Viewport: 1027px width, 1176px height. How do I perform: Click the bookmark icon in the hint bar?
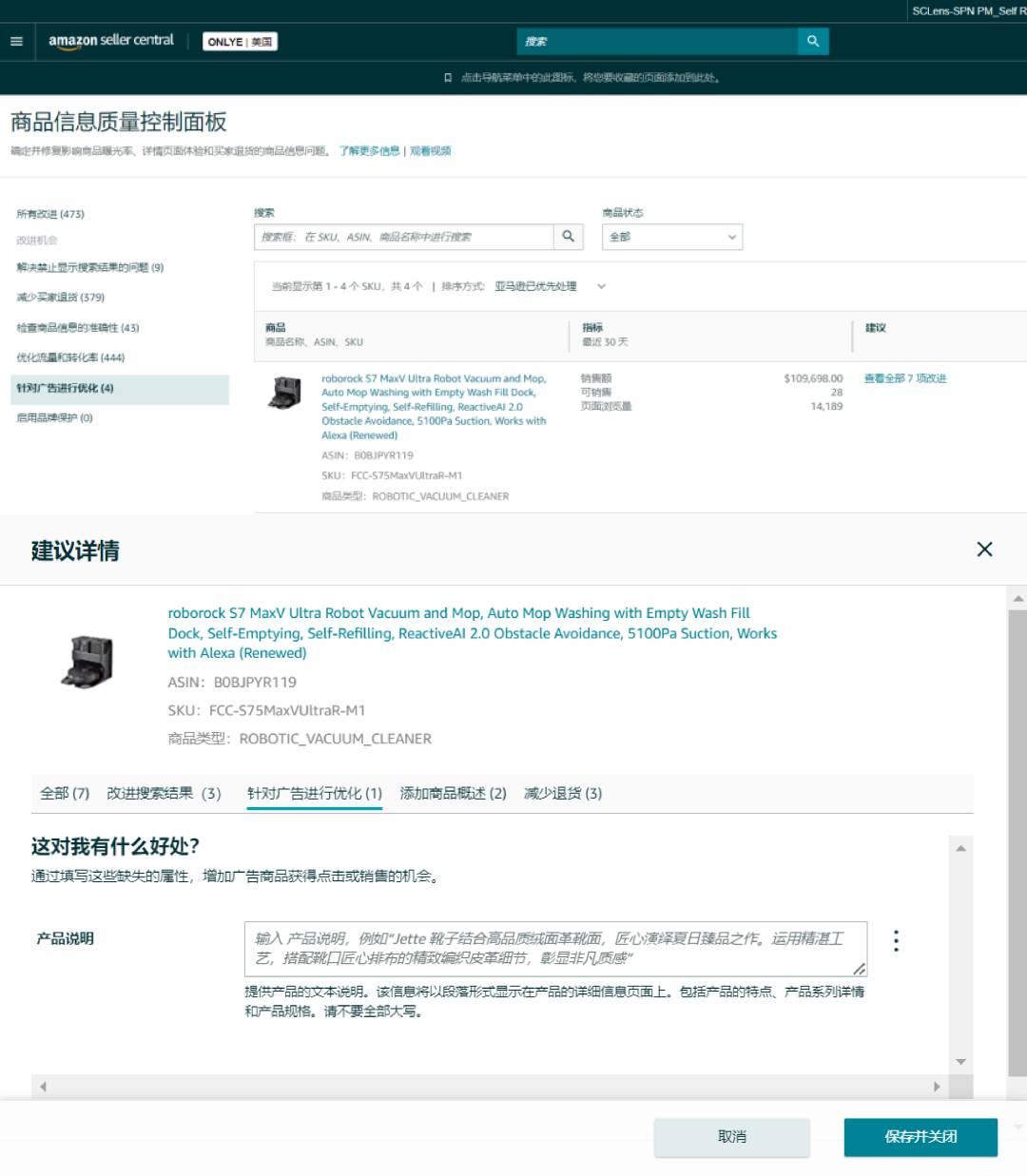pos(448,78)
